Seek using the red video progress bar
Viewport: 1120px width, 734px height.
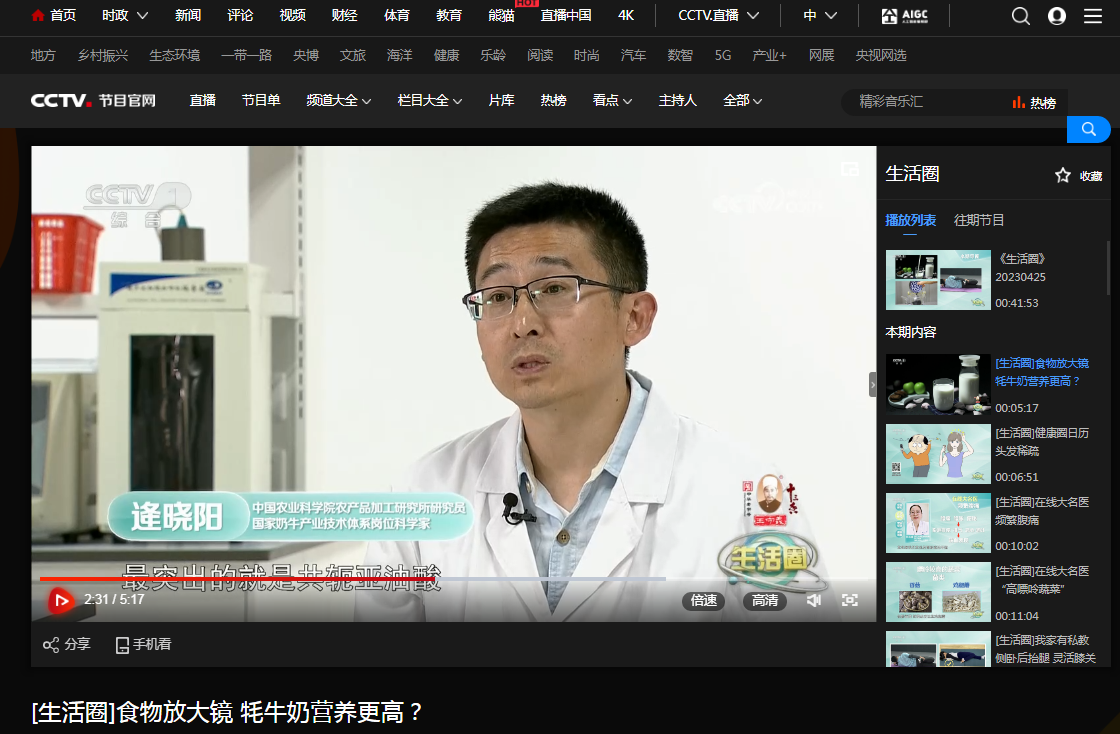tap(237, 578)
